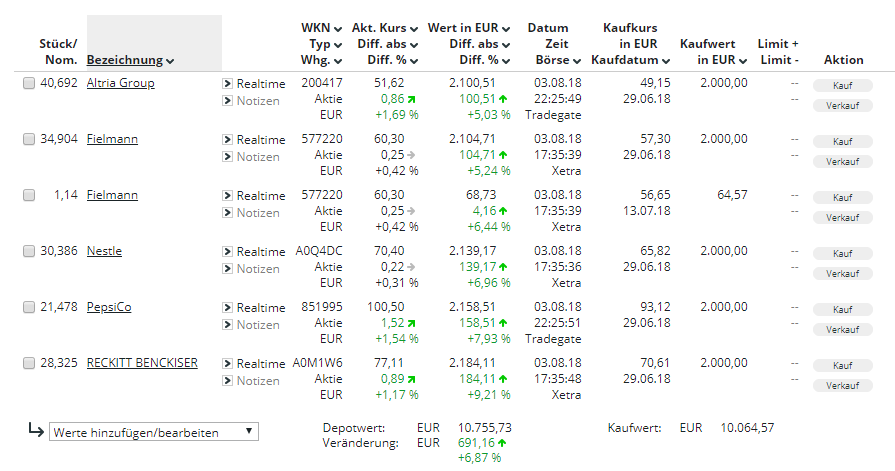The width and height of the screenshot is (895, 471).
Task: Select checkbox for Fielmann 1,14 position
Action: tap(29, 195)
